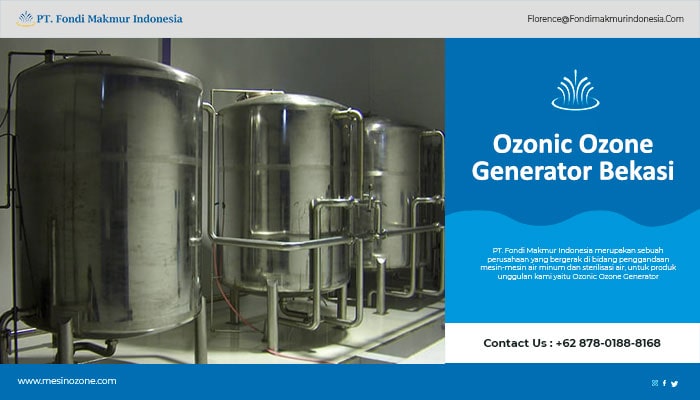
Task: Open the www.mesinozone.com link
Action: 67,381
